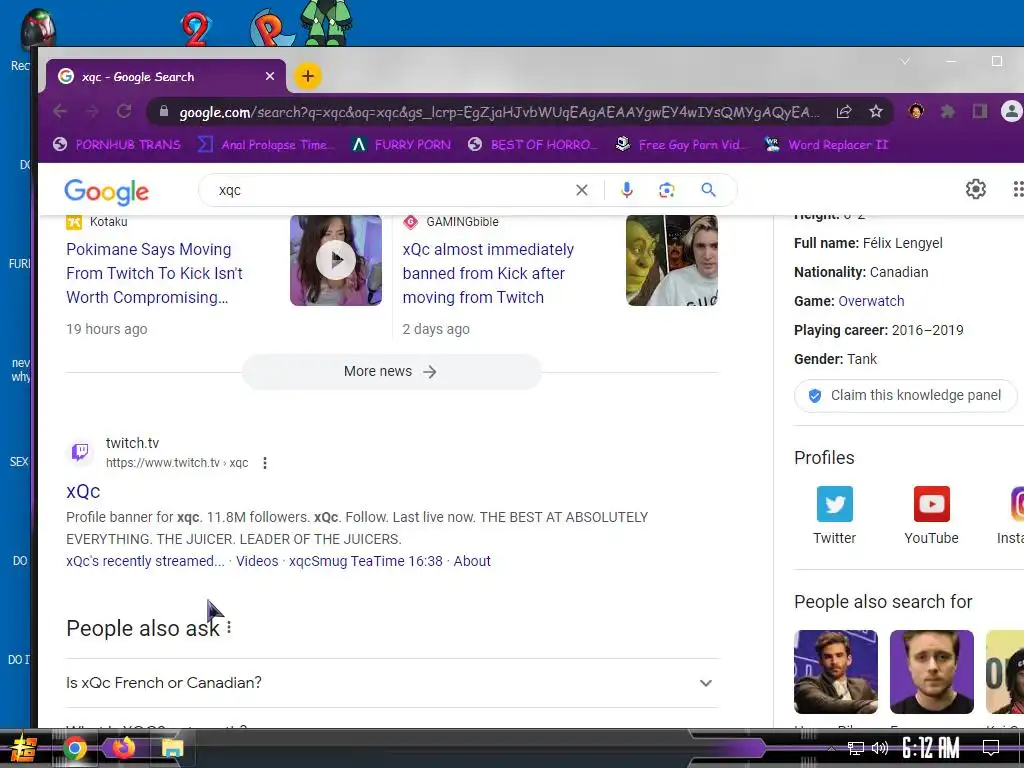Select the xqc - Google Search tab
This screenshot has height=768, width=1024.
click(166, 76)
